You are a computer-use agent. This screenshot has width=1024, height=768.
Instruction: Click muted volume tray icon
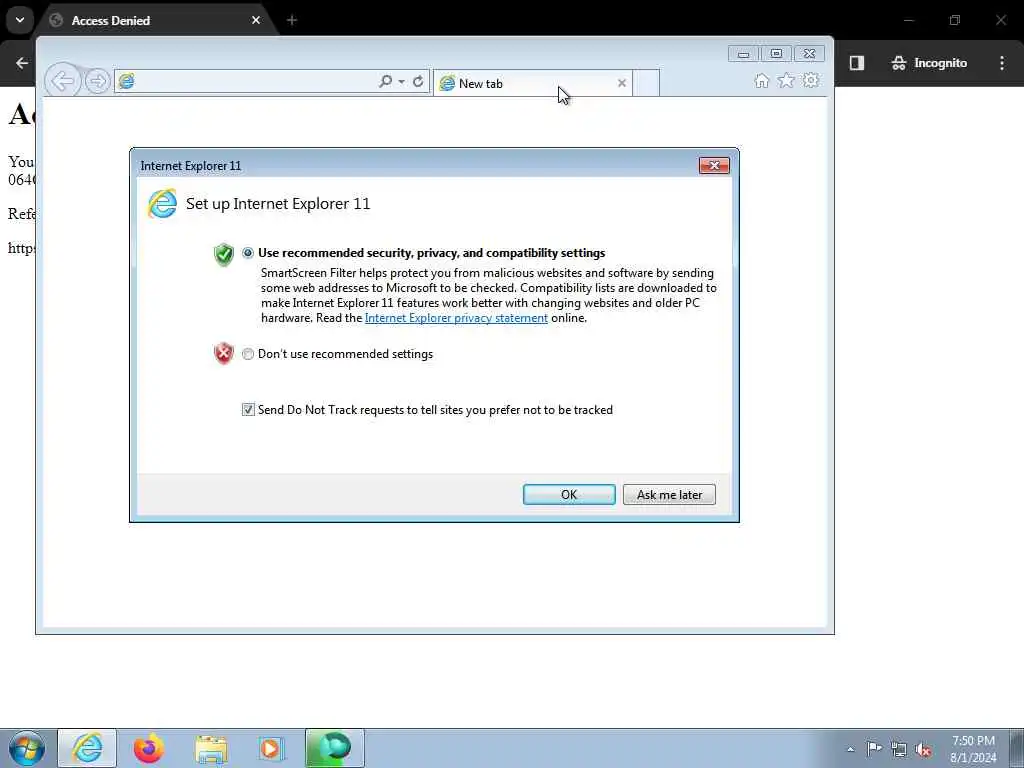[923, 749]
